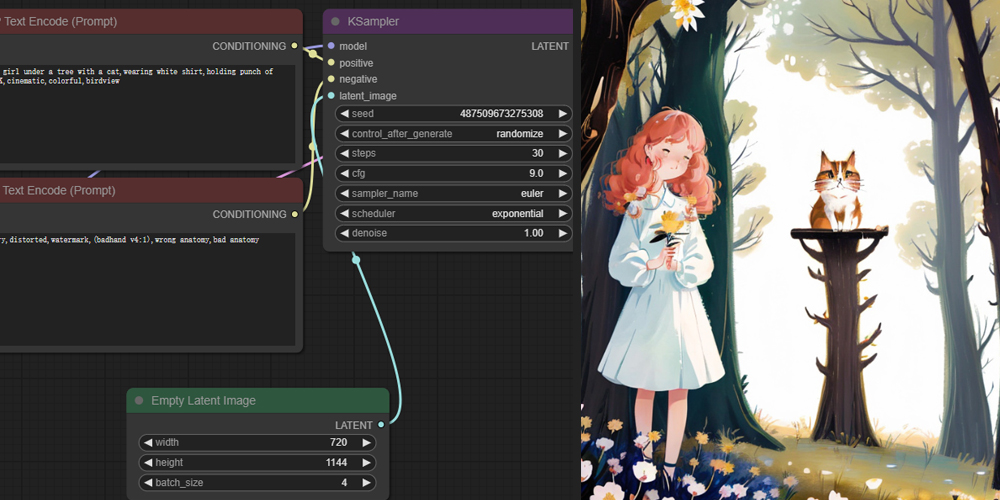Click the denoise value 1.00
Image resolution: width=1000 pixels, height=500 pixels.
[x=534, y=233]
